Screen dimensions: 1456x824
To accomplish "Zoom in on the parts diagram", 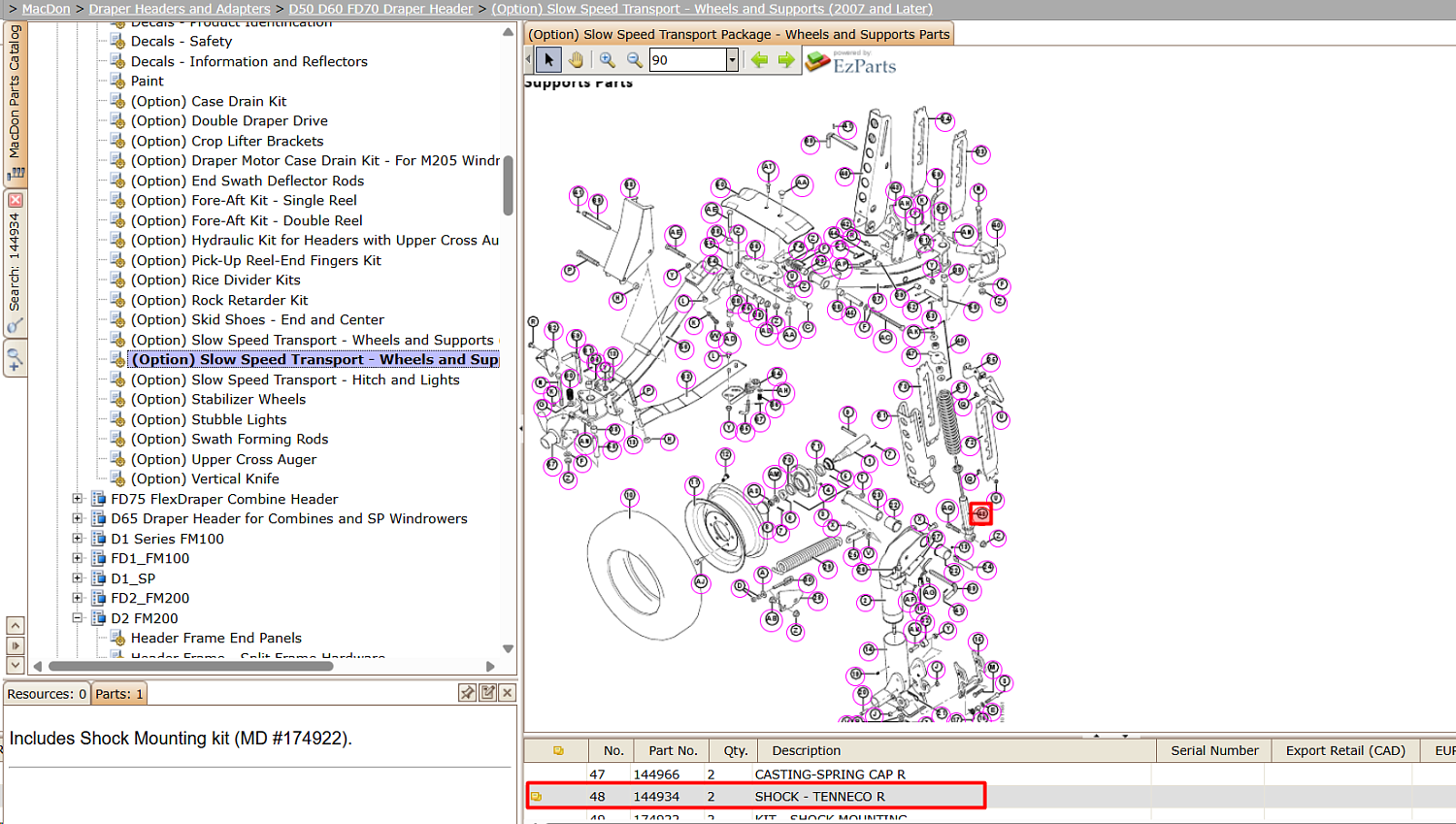I will click(607, 60).
